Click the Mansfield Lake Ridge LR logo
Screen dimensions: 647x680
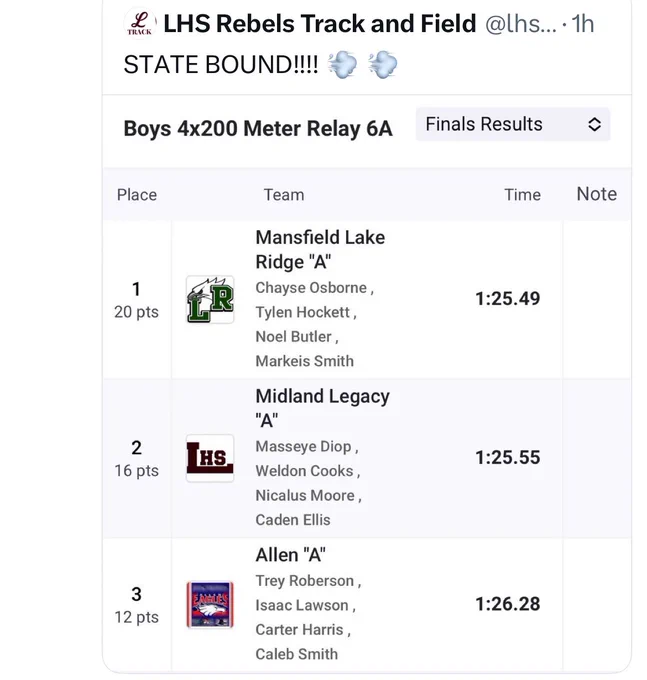(210, 299)
